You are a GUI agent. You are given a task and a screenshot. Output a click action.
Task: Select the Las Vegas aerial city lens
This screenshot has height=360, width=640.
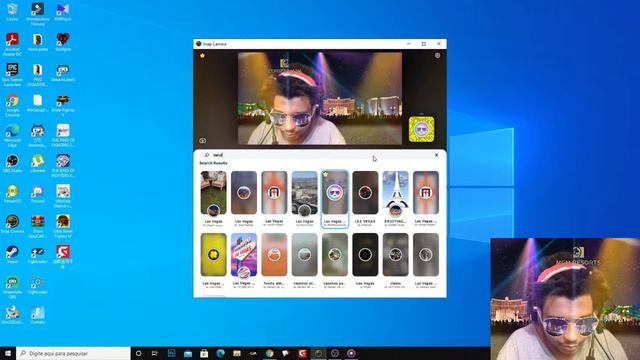pyautogui.click(x=304, y=193)
